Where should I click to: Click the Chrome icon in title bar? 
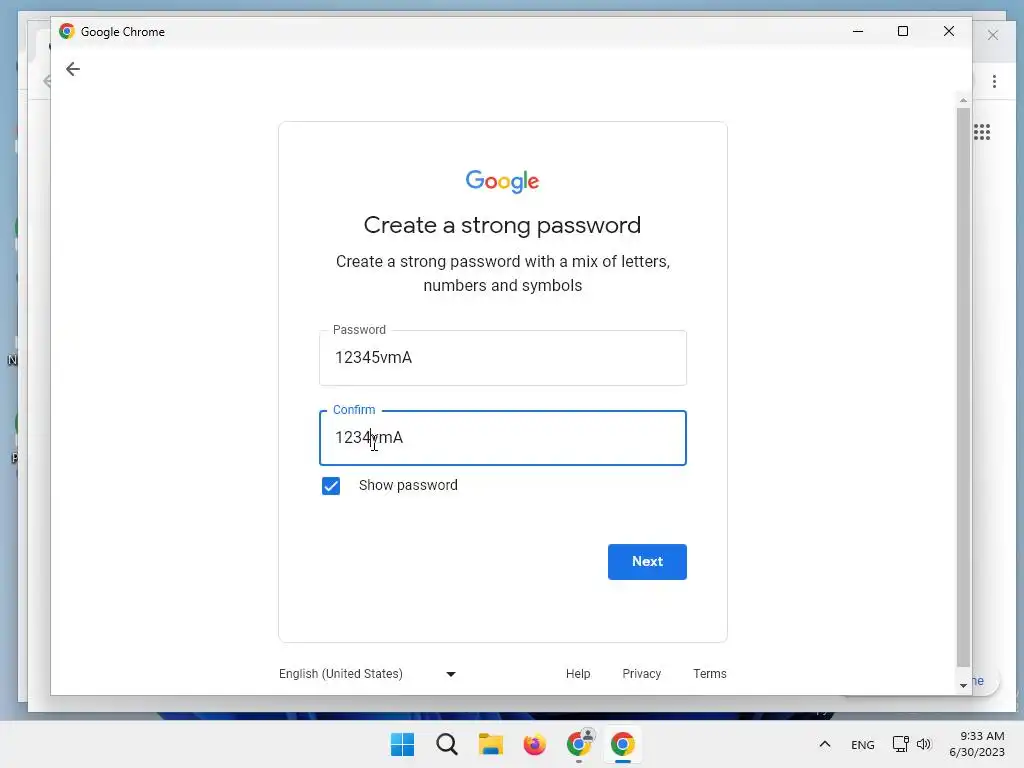pos(67,31)
